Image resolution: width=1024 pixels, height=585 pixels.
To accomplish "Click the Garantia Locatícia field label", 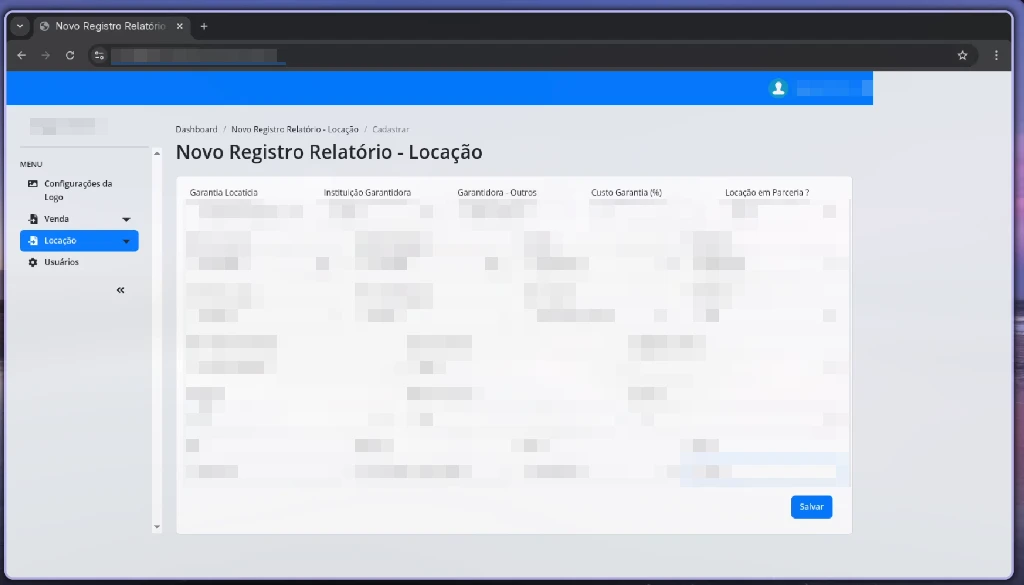I will pyautogui.click(x=223, y=193).
